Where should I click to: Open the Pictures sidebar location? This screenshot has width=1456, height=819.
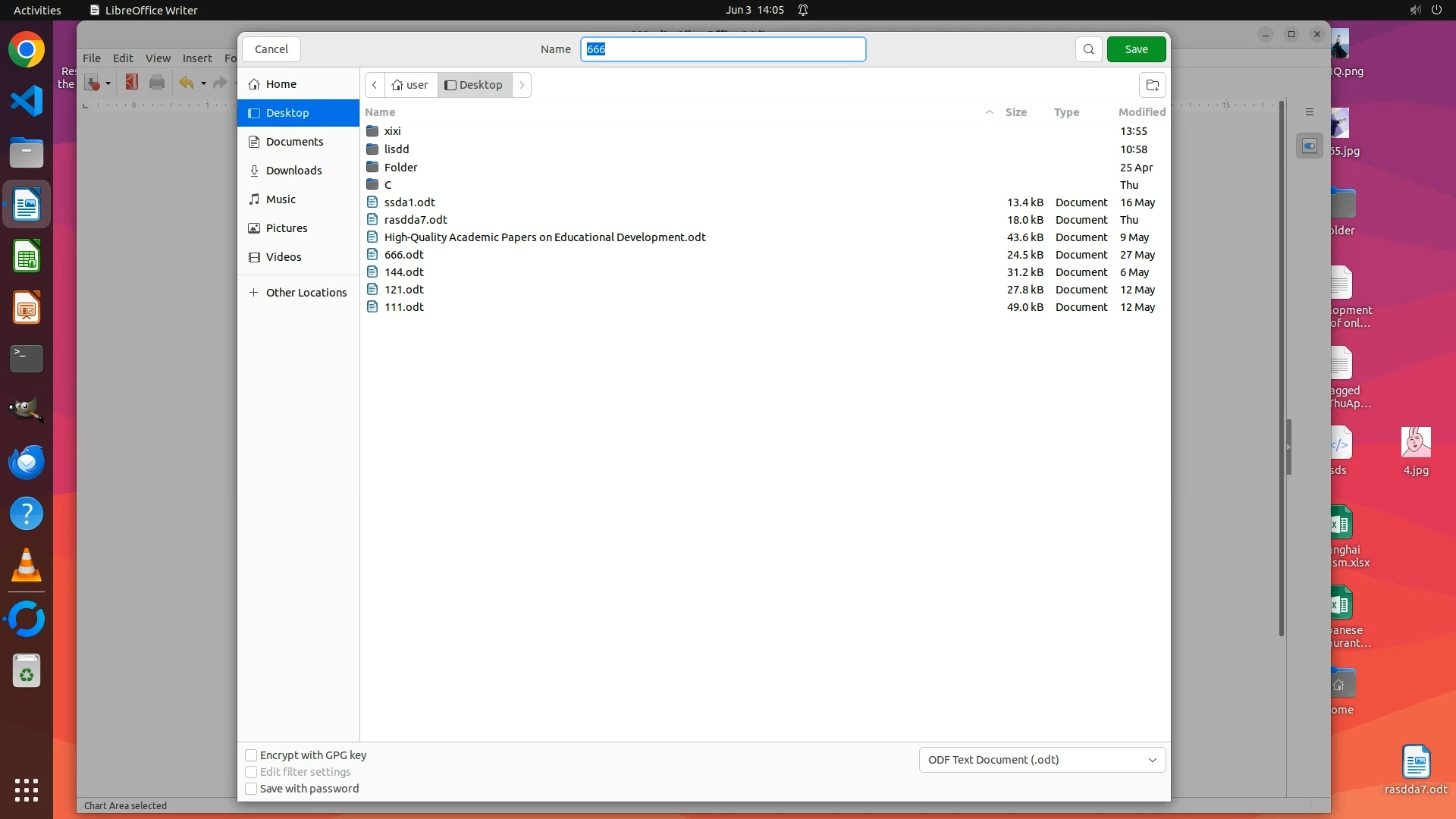point(287,228)
